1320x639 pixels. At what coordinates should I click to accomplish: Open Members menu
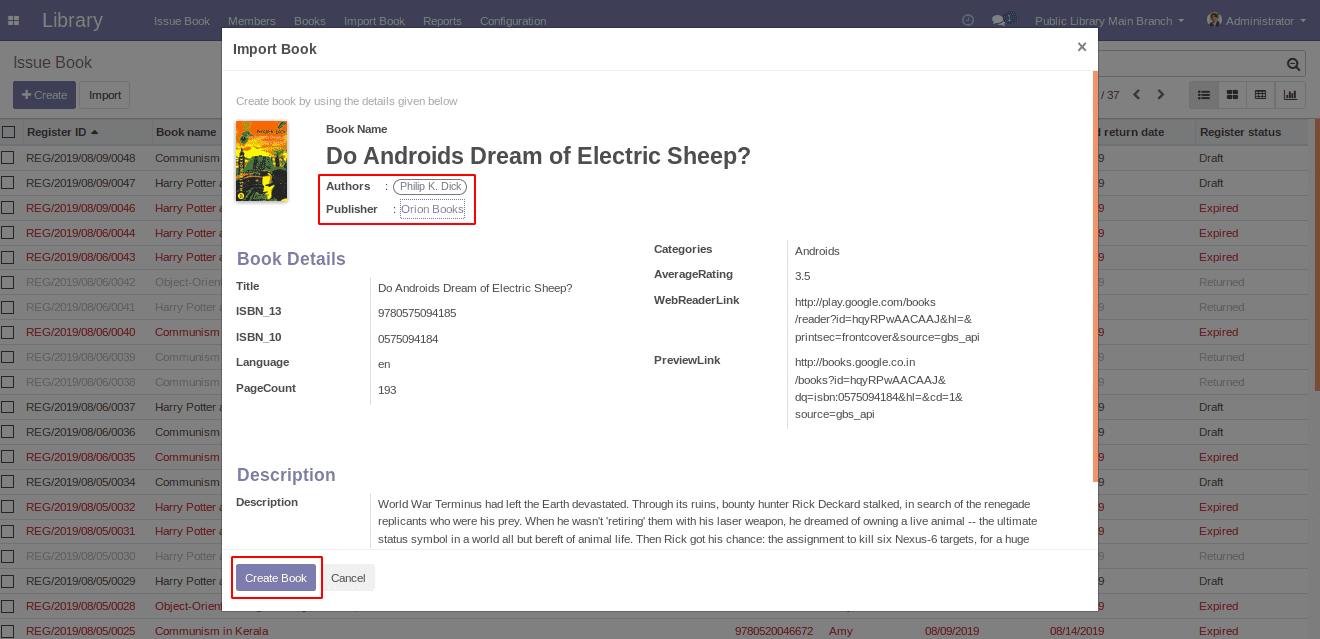point(252,21)
